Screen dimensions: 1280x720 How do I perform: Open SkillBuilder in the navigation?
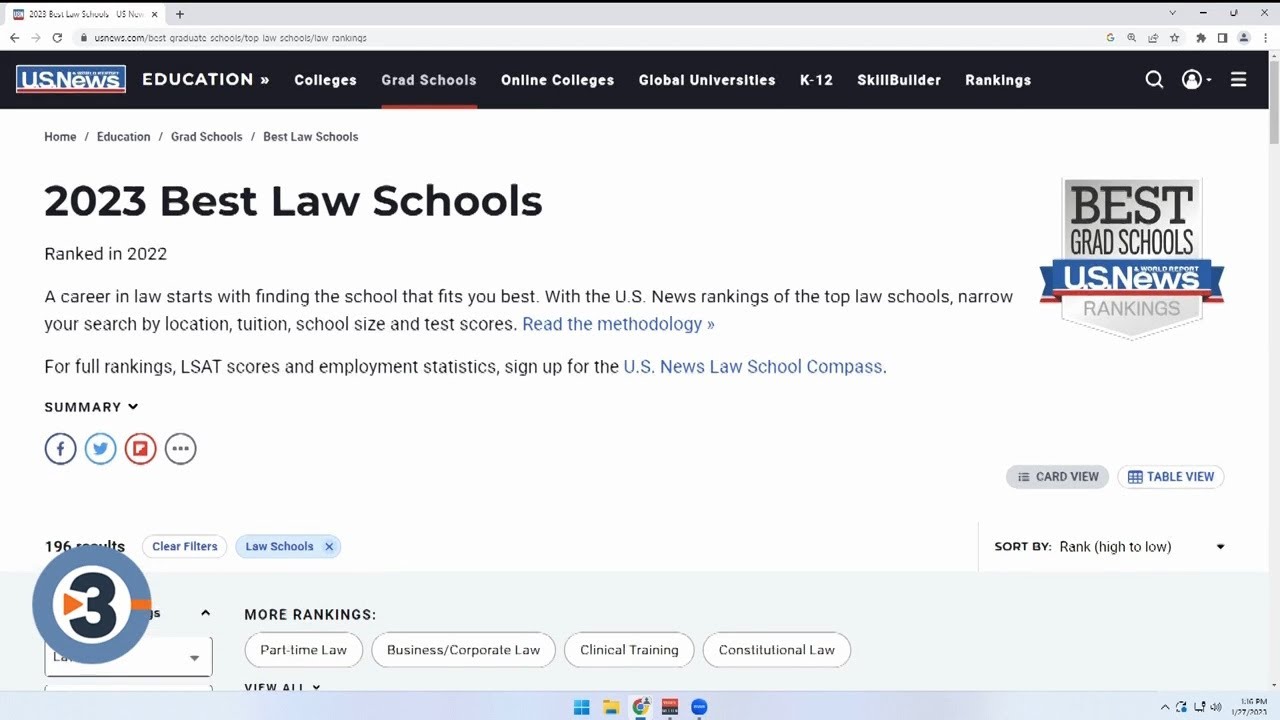(x=899, y=80)
